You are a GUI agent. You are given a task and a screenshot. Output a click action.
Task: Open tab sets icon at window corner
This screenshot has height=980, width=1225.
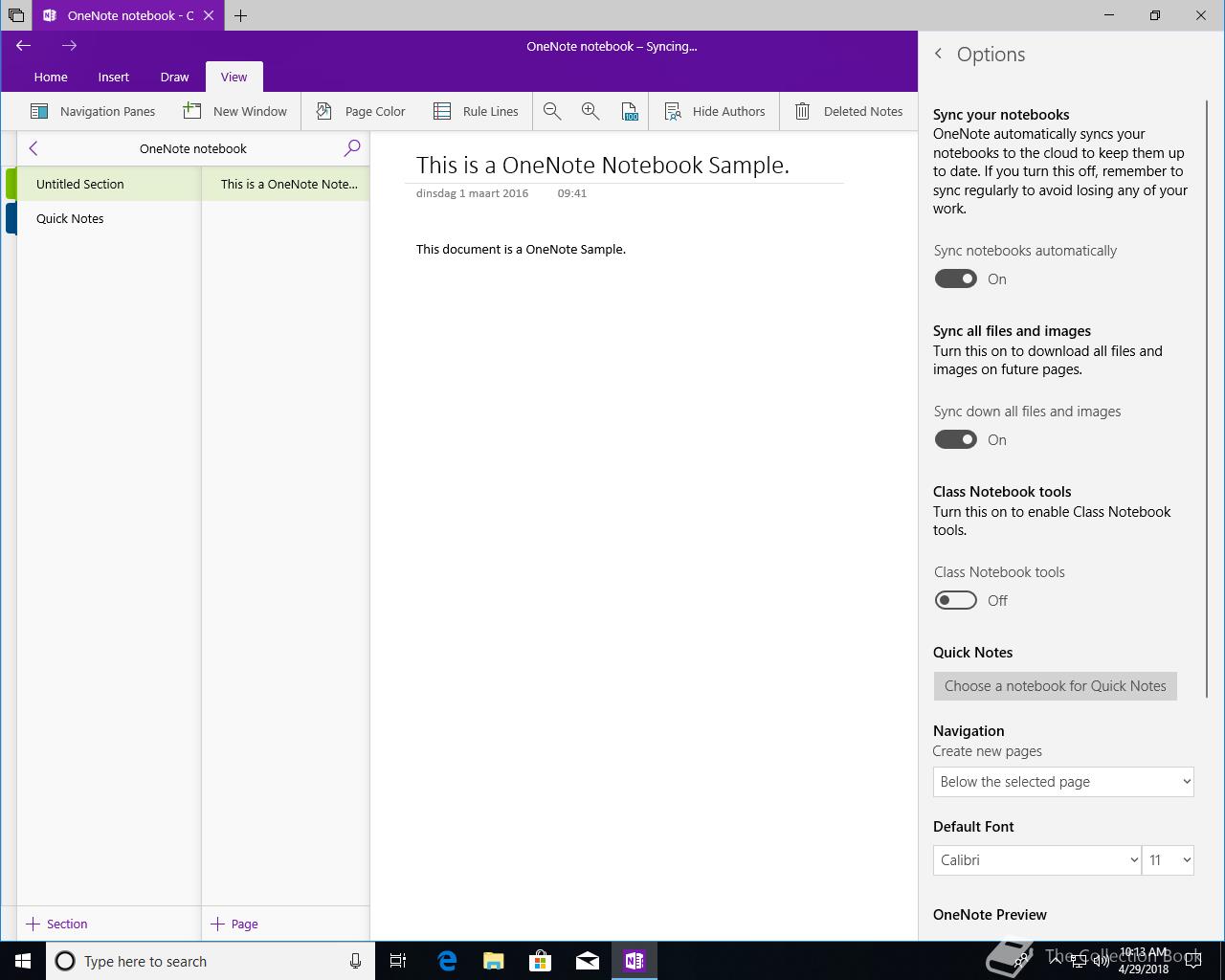15,15
